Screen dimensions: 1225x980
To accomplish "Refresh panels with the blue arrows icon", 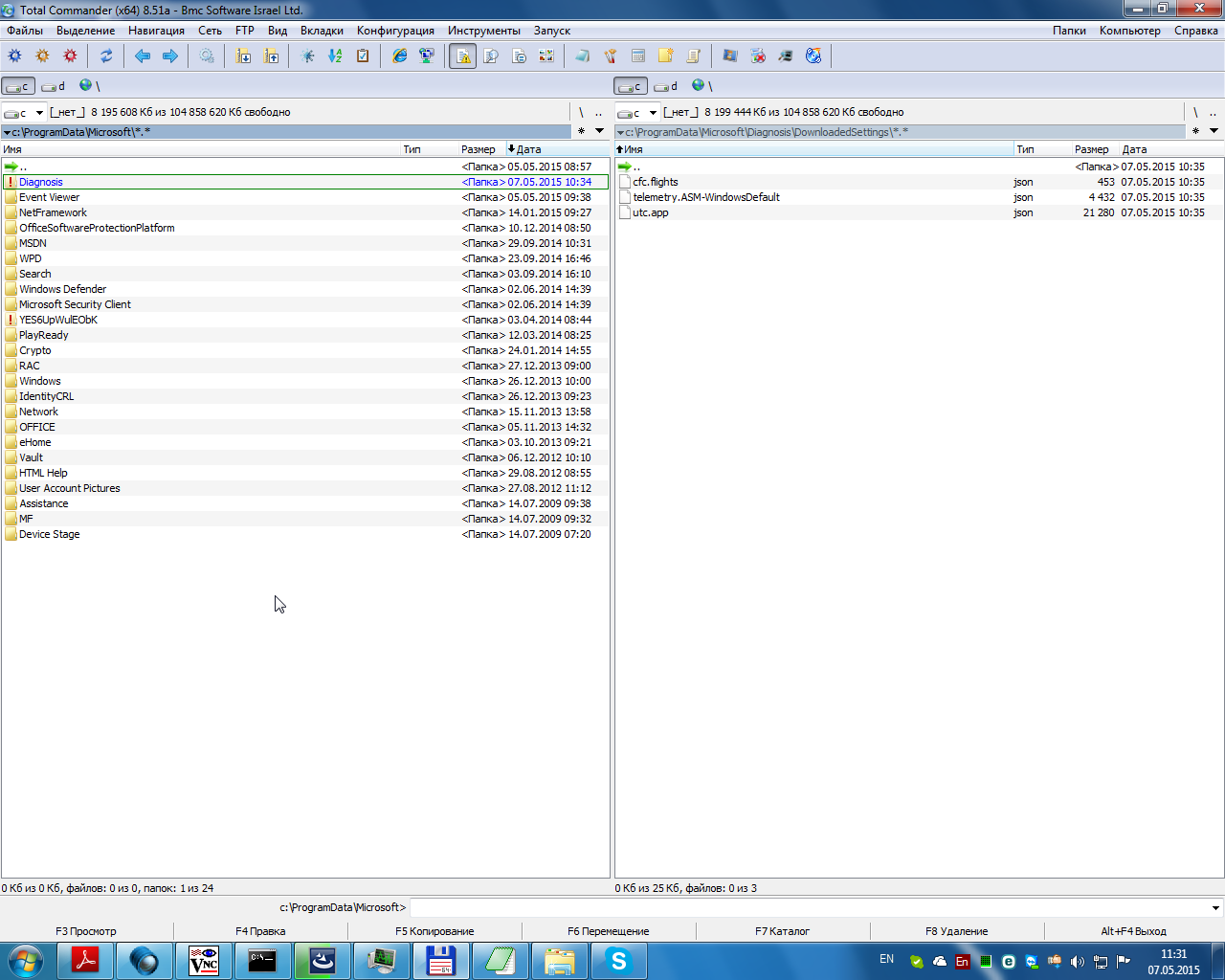I will [x=106, y=56].
